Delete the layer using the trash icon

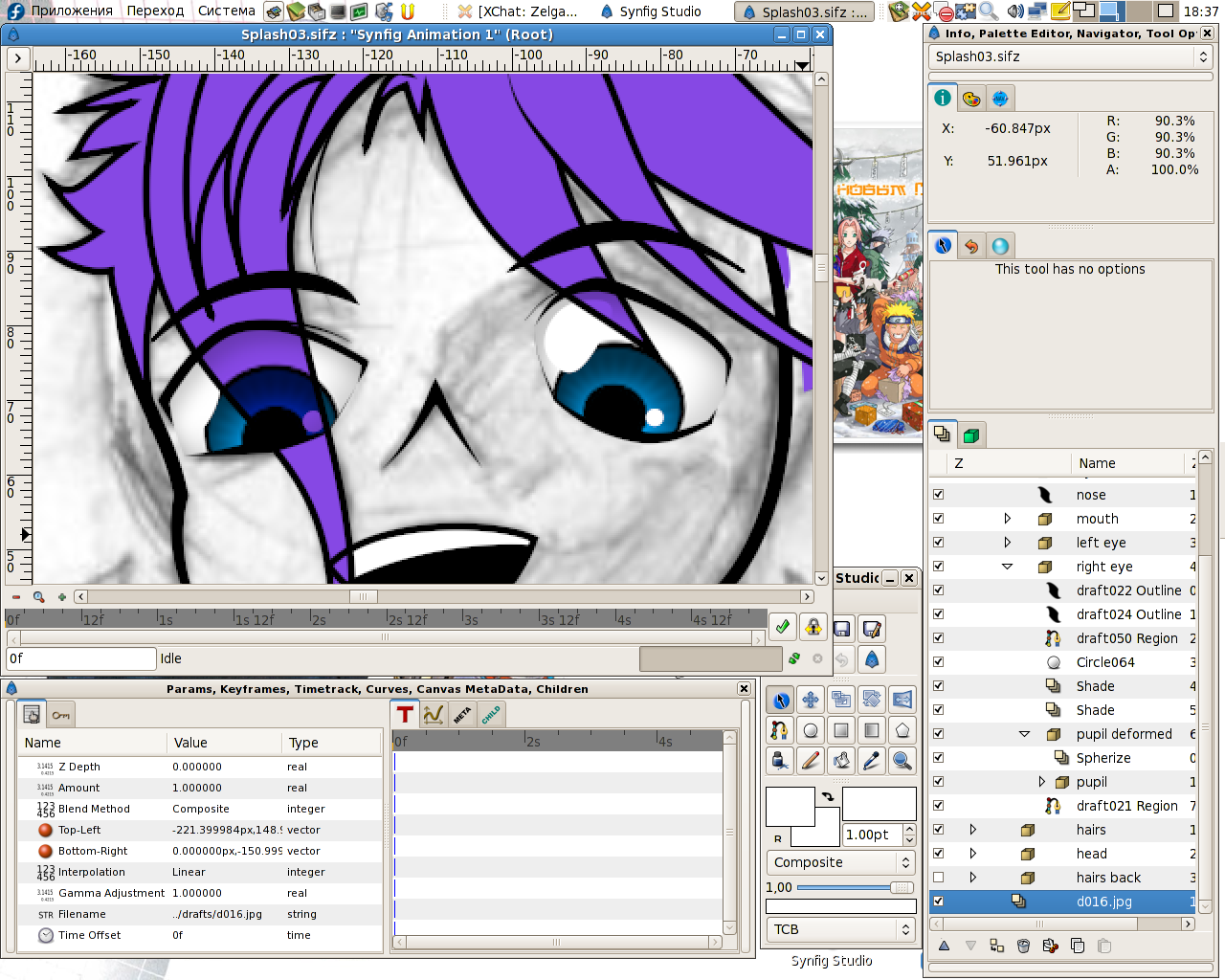point(1023,946)
